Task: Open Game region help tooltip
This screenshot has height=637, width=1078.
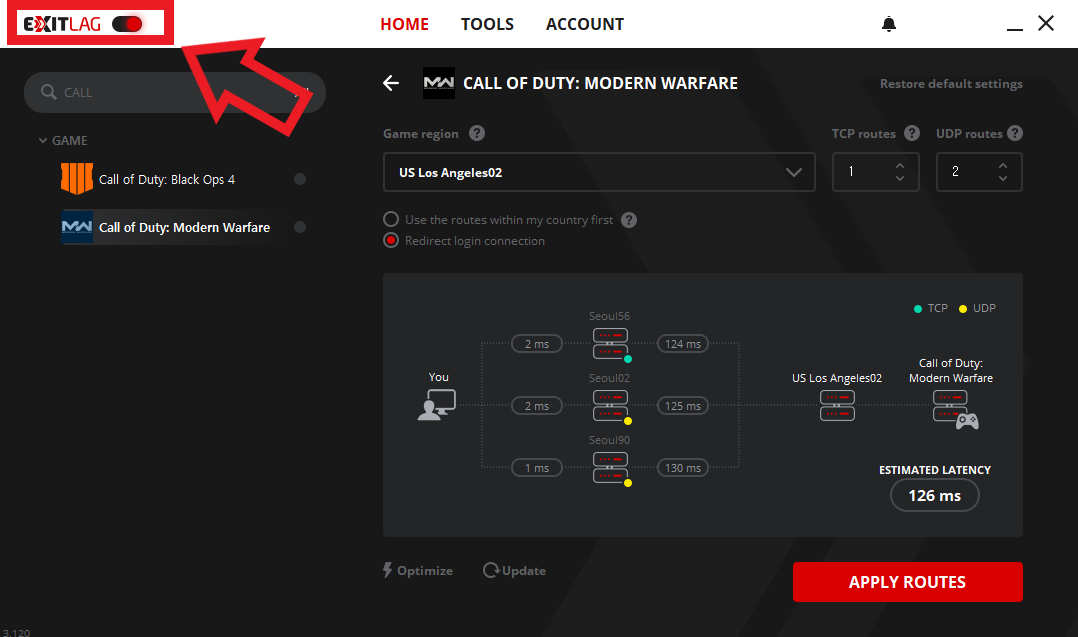Action: click(x=476, y=133)
